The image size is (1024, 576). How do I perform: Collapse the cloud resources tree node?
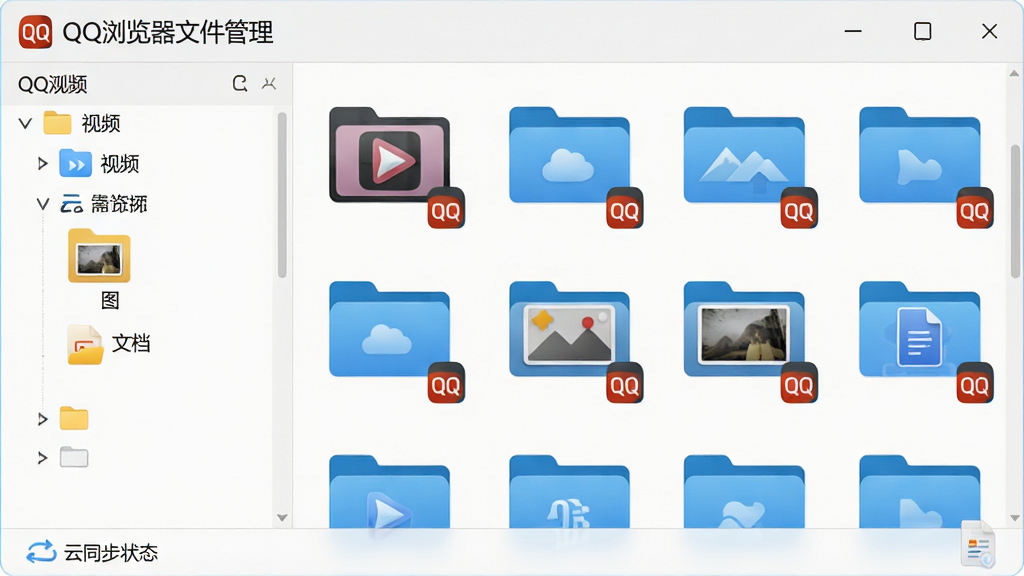click(42, 204)
